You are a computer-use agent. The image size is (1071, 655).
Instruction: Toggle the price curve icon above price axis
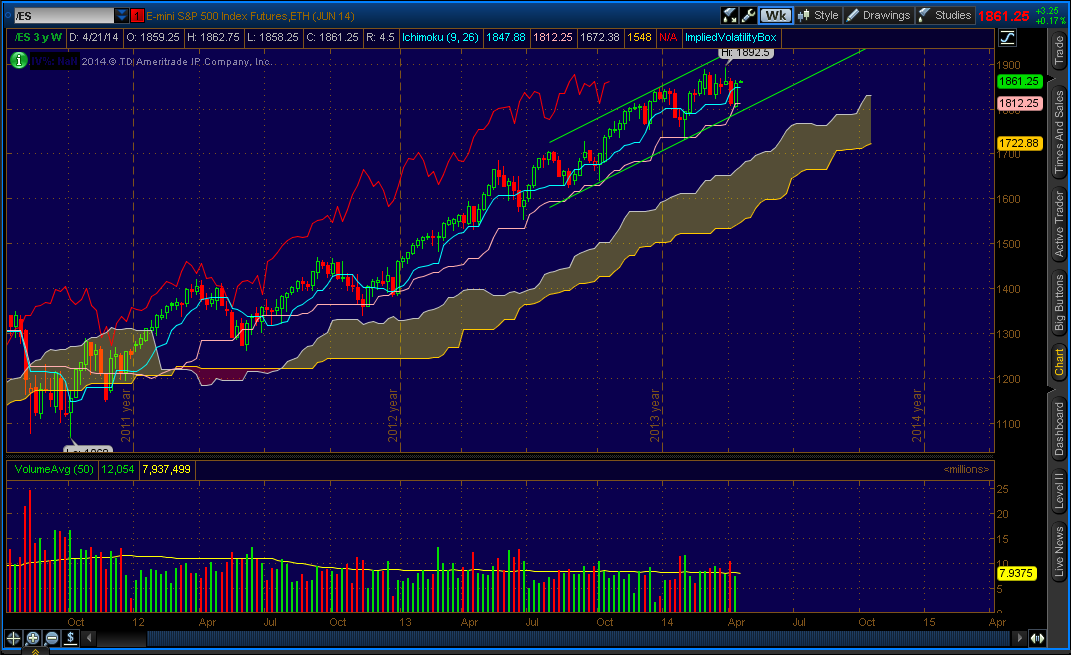coord(1007,38)
